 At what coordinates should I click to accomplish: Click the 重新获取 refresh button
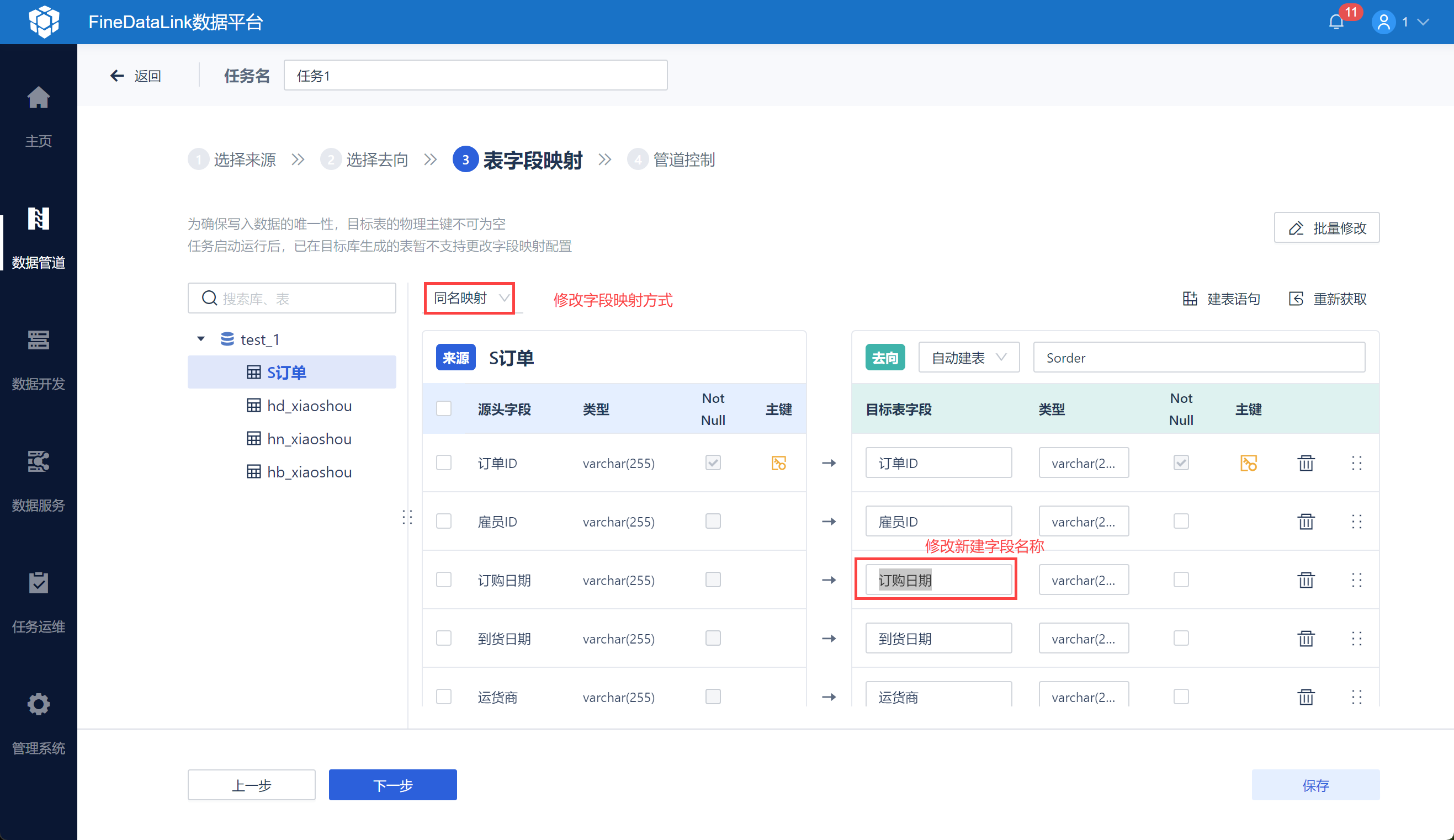(1328, 299)
